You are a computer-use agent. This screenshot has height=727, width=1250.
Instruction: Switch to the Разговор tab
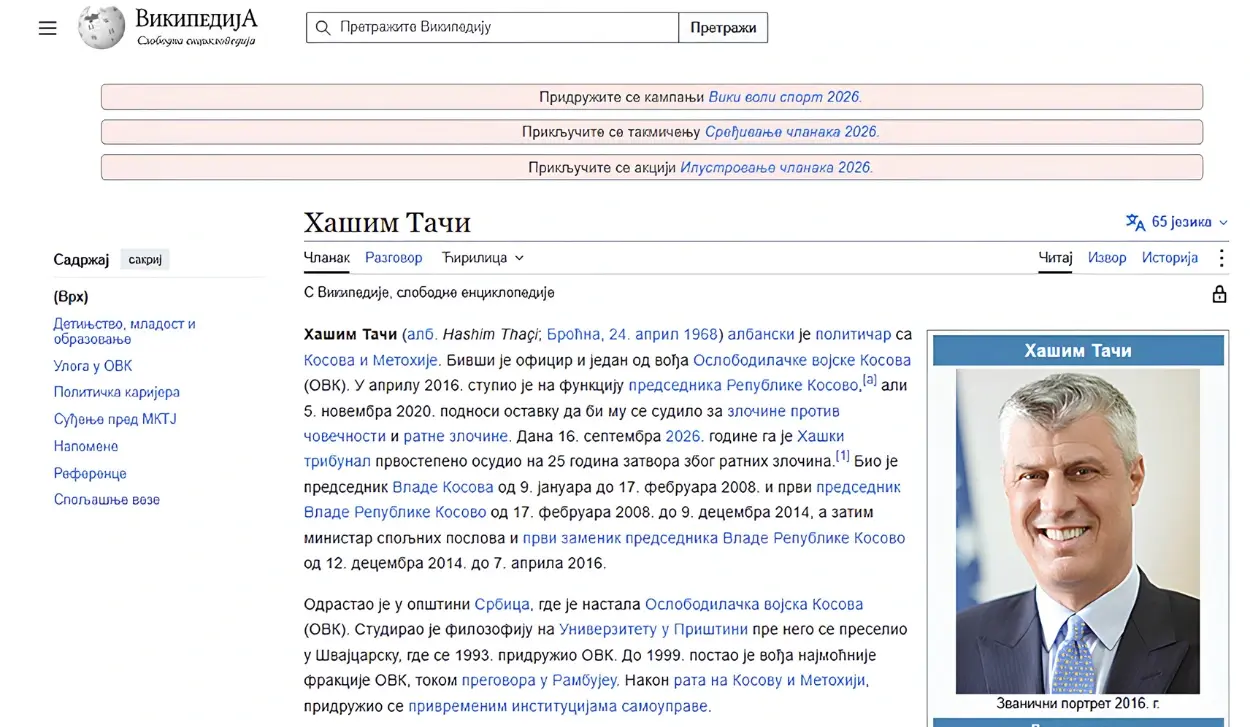pyautogui.click(x=394, y=258)
